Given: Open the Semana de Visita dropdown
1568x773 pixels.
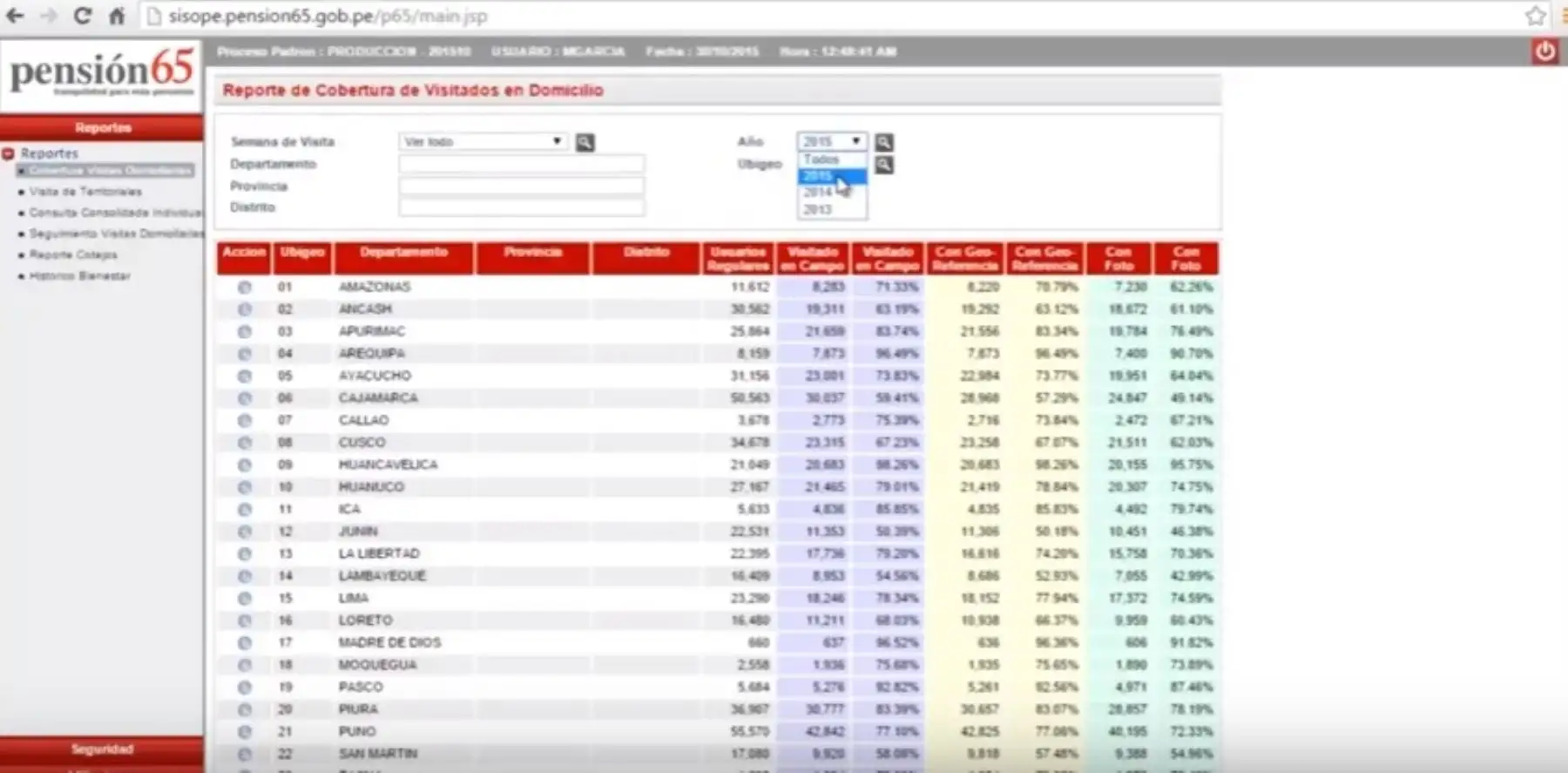Looking at the screenshot, I should click(x=483, y=141).
